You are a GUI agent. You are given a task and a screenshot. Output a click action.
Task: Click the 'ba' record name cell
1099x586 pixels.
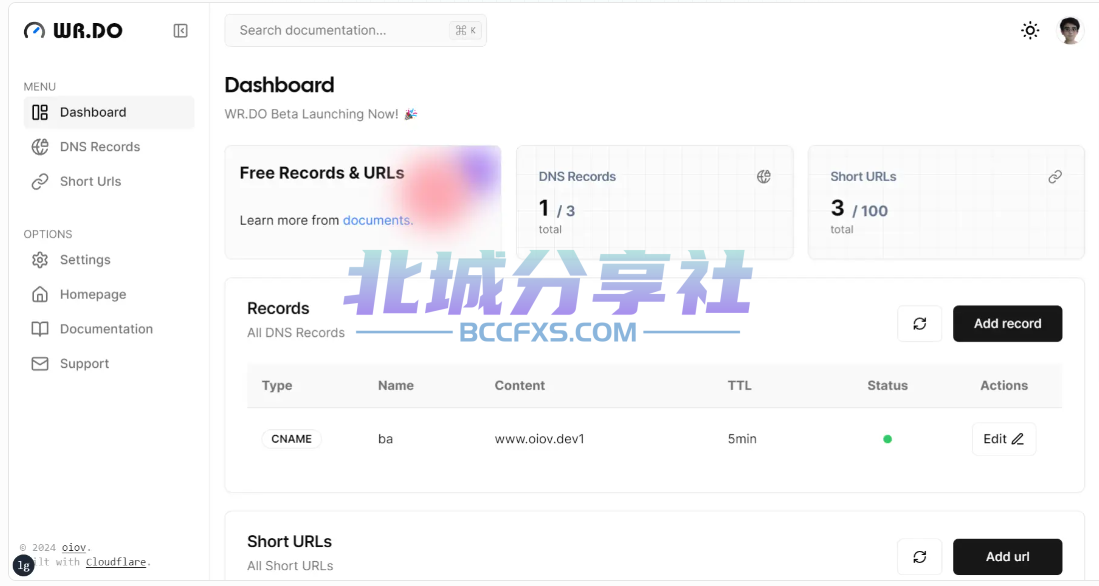385,439
